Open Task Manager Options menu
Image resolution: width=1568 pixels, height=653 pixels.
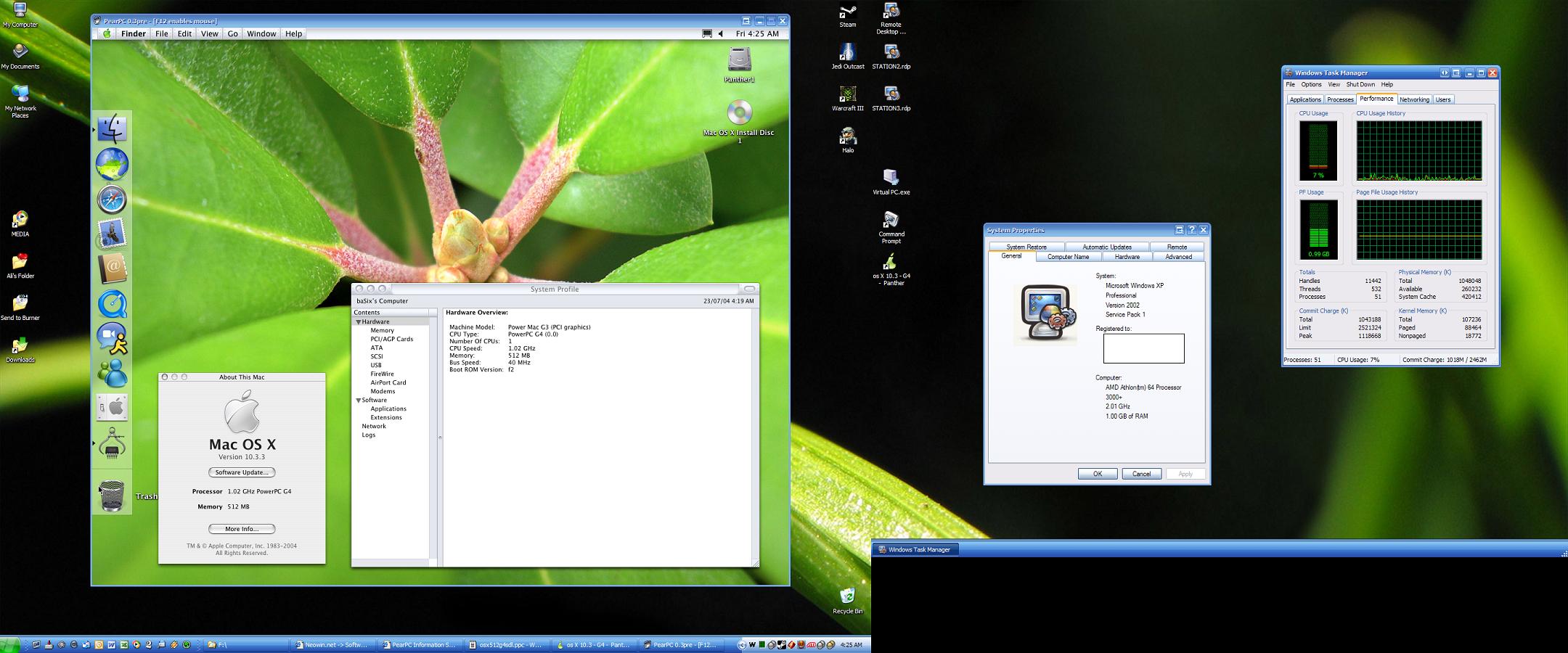[x=1311, y=85]
